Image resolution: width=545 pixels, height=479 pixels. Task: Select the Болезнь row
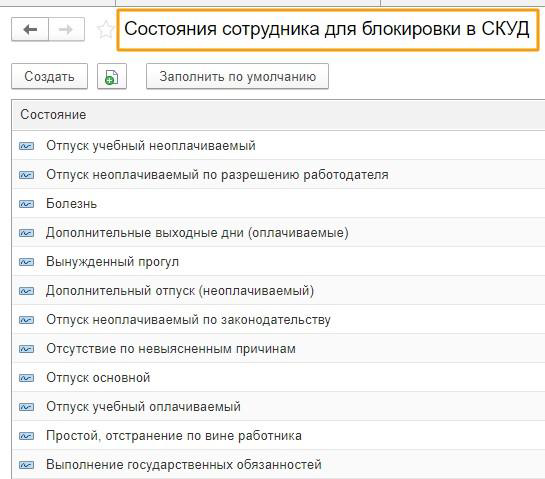[x=278, y=204]
